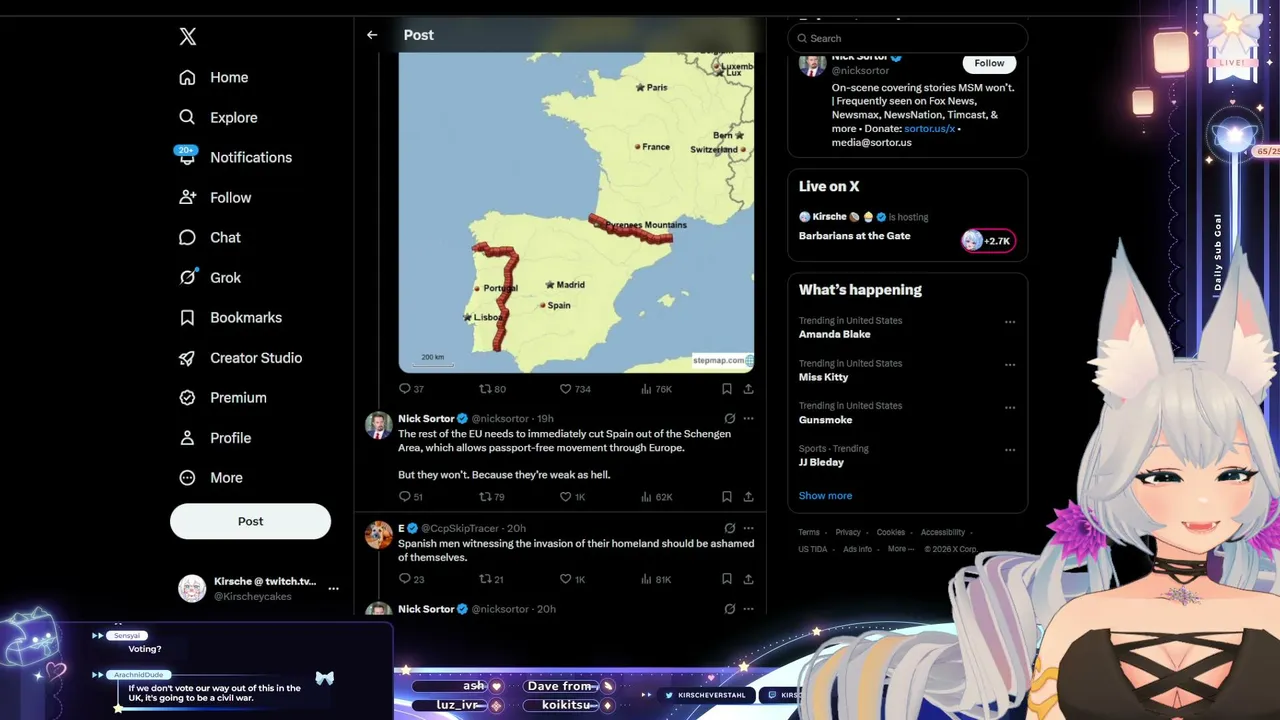Open Amanda Blake trending topic
The image size is (1280, 720).
[834, 334]
